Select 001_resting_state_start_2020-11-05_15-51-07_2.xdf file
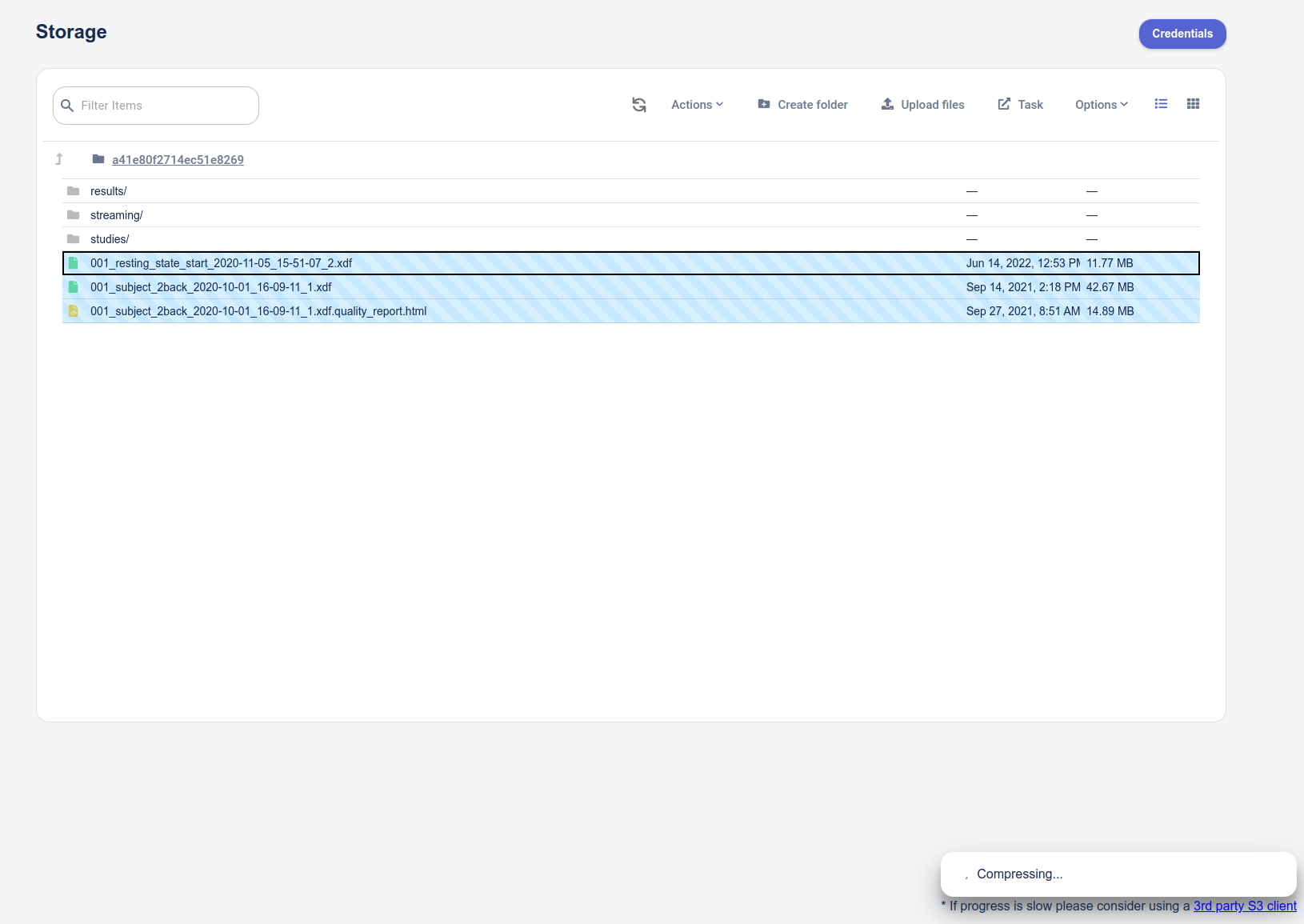Viewport: 1304px width, 924px height. point(631,263)
